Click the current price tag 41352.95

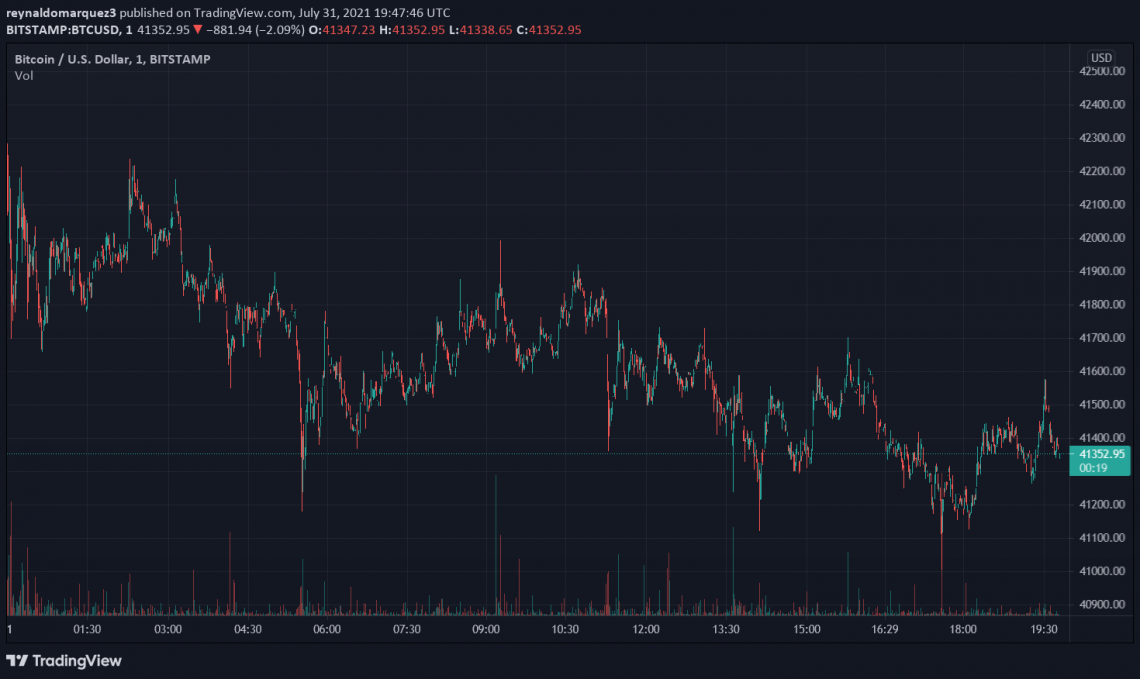pos(1101,454)
